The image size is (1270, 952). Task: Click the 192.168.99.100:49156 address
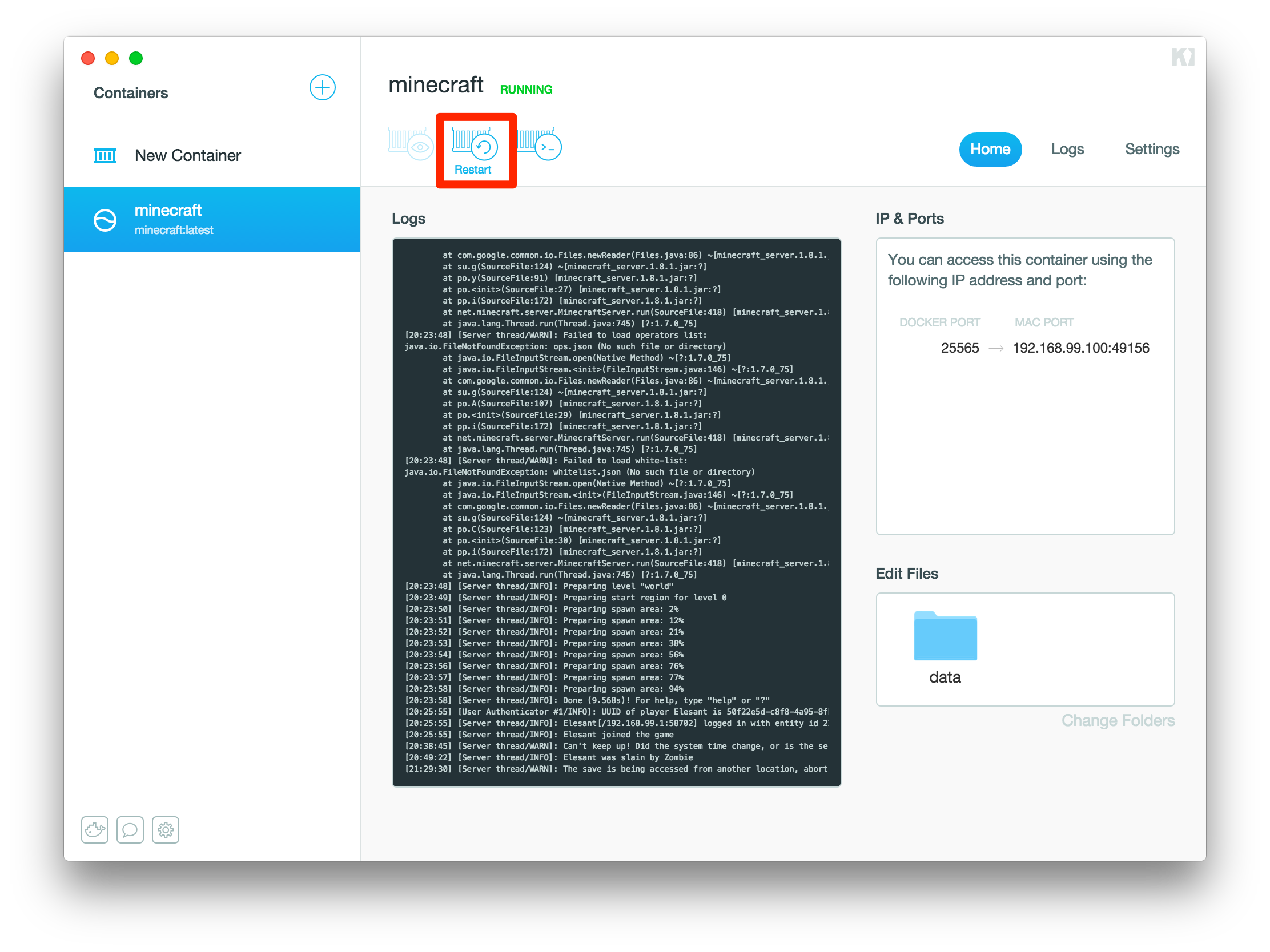point(1080,348)
